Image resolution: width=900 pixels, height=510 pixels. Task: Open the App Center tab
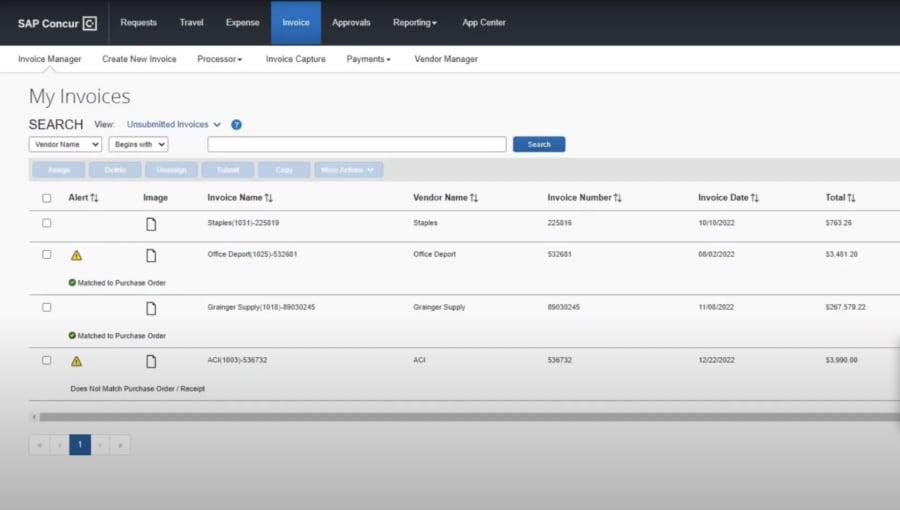pyautogui.click(x=484, y=22)
